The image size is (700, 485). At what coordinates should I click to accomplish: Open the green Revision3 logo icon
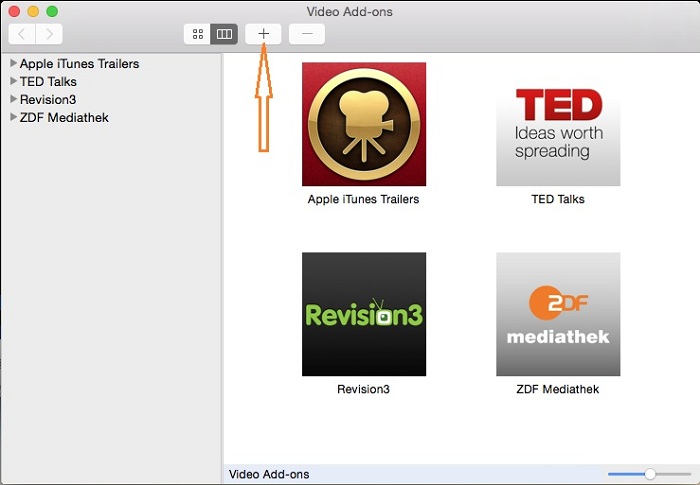pos(364,314)
